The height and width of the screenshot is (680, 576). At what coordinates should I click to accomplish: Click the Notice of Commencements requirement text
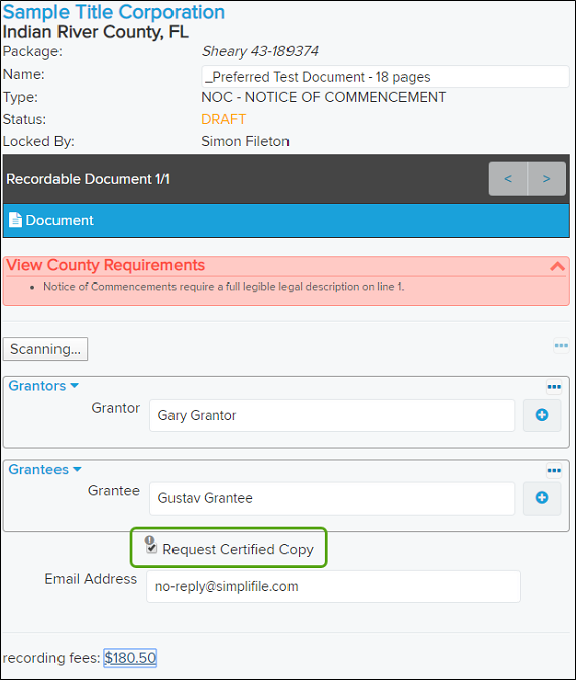pos(223,287)
